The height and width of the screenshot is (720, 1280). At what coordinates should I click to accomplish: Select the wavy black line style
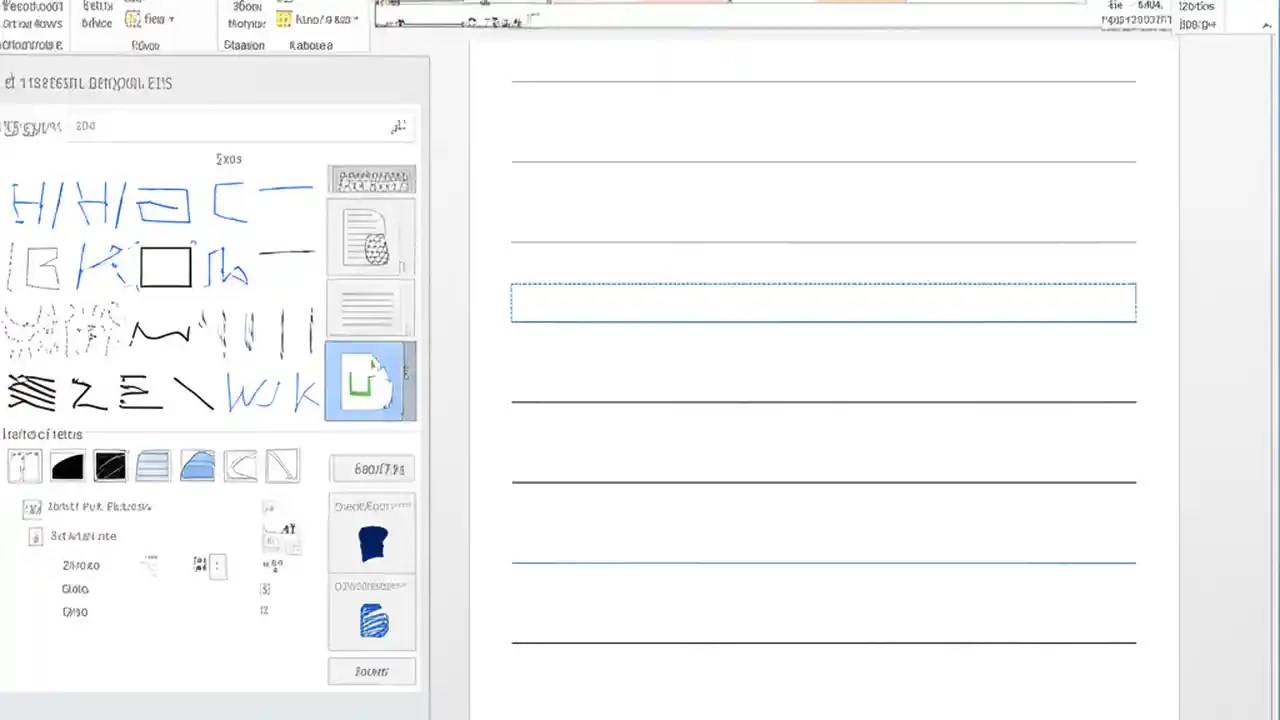coord(162,332)
